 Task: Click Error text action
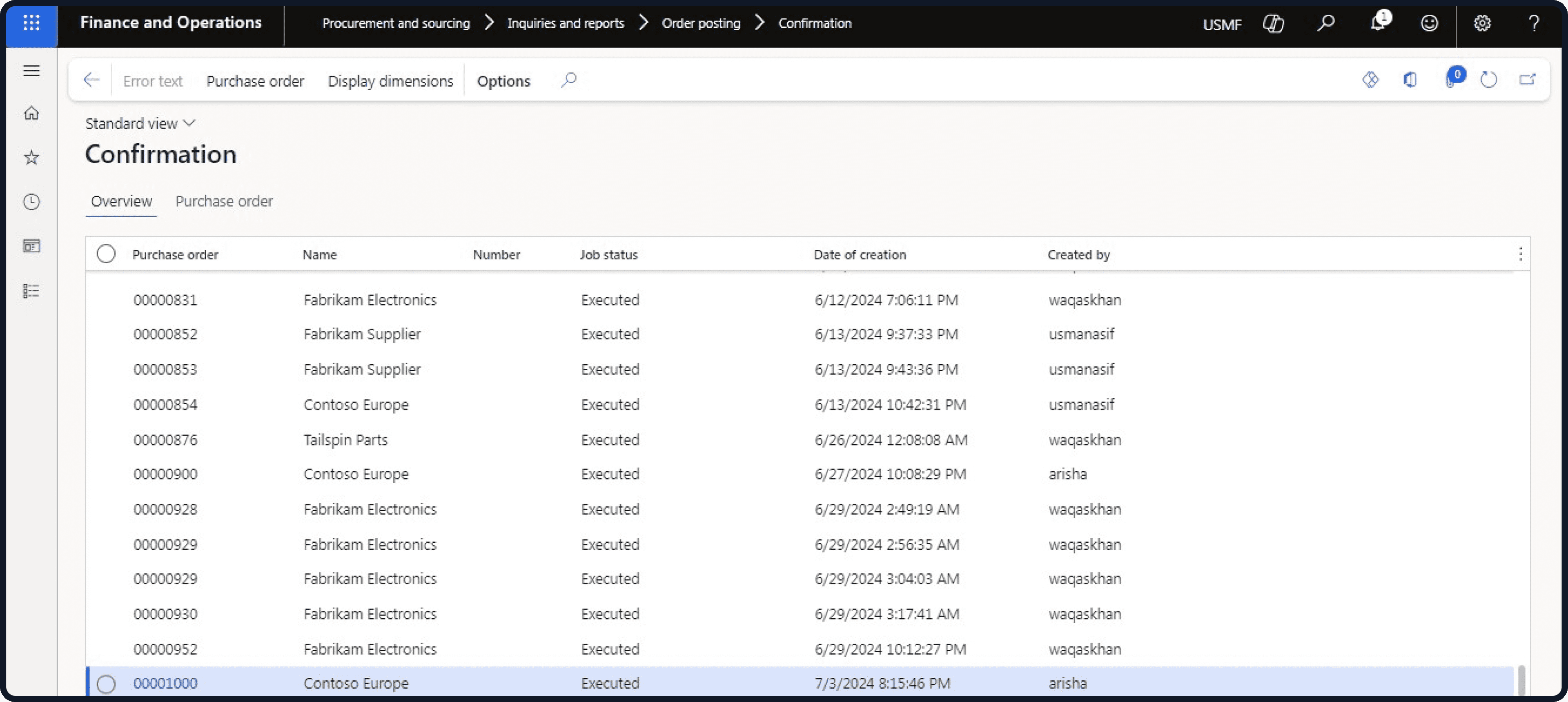click(152, 81)
